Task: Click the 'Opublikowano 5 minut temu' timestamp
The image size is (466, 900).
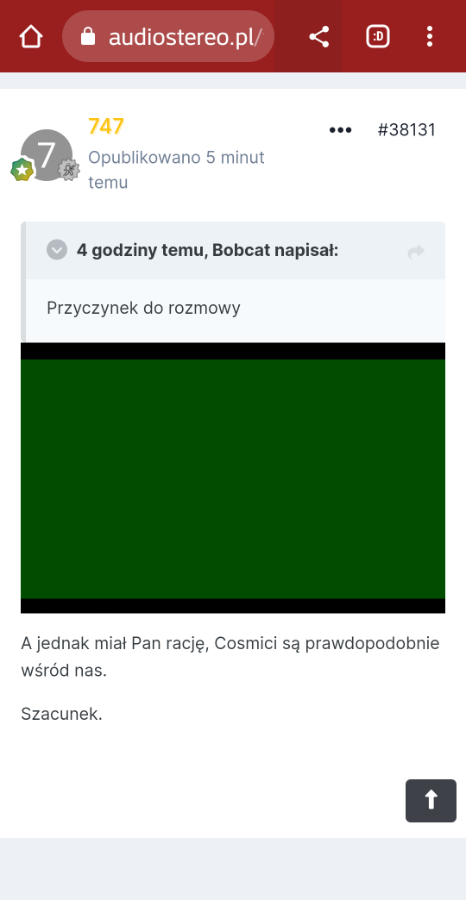Action: coord(176,170)
